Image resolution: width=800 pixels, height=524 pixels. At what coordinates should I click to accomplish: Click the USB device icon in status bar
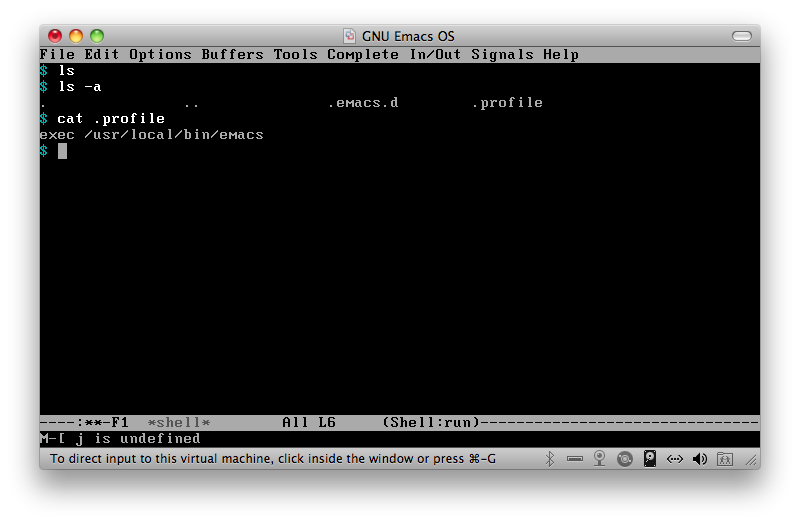(x=574, y=459)
